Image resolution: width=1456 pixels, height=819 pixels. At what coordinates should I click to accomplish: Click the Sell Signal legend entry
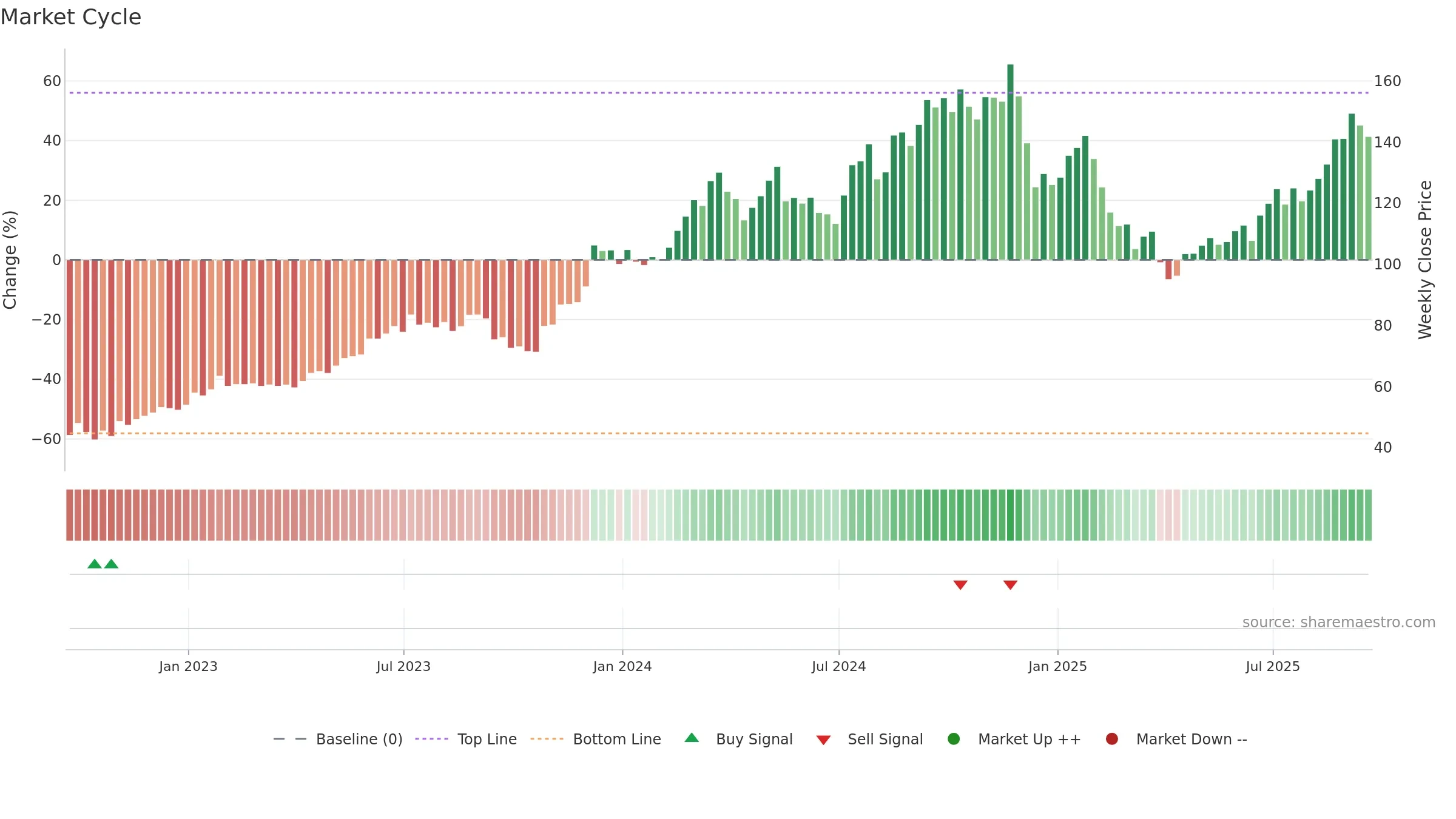click(869, 739)
